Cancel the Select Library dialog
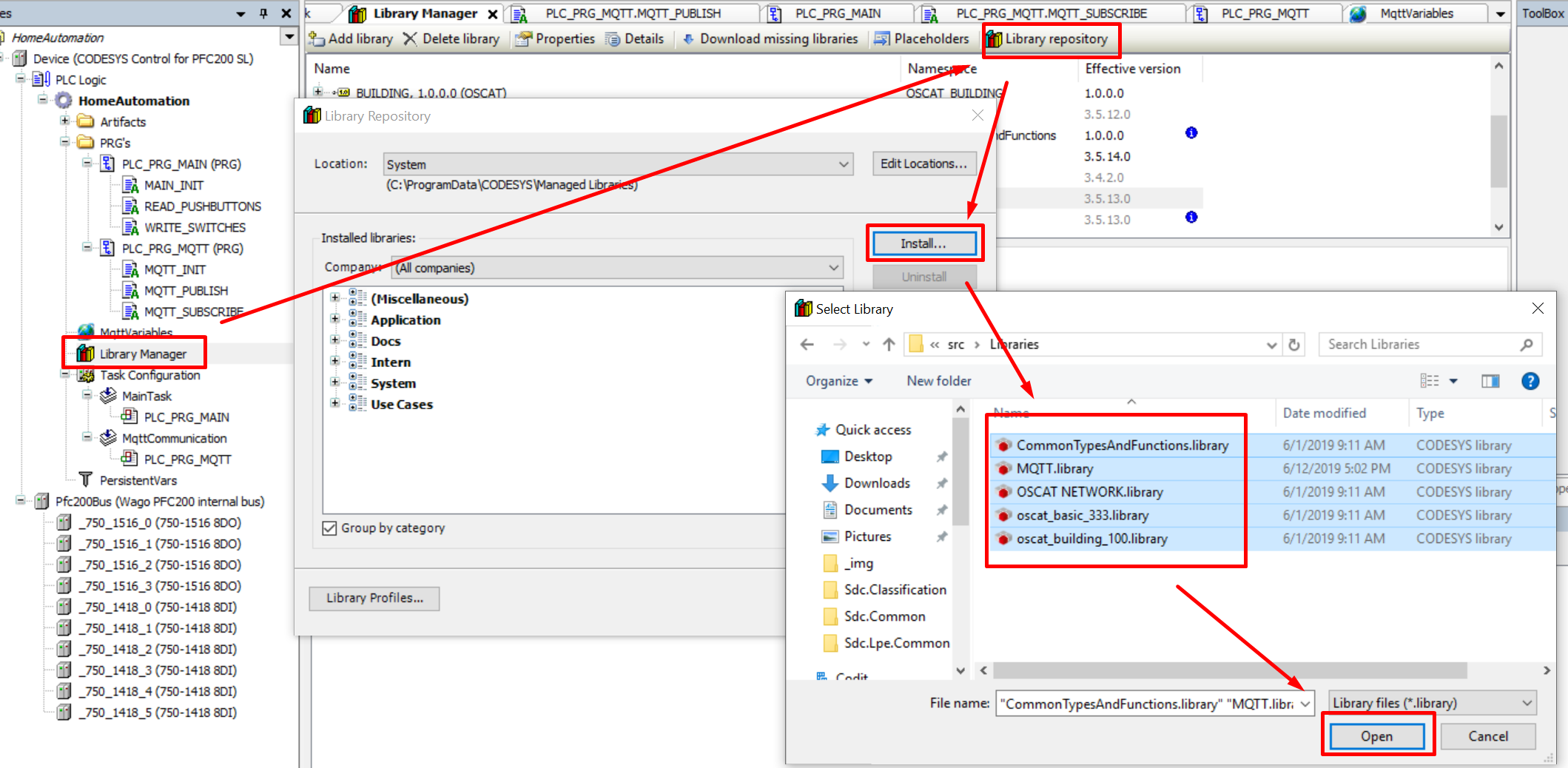 [x=1488, y=736]
